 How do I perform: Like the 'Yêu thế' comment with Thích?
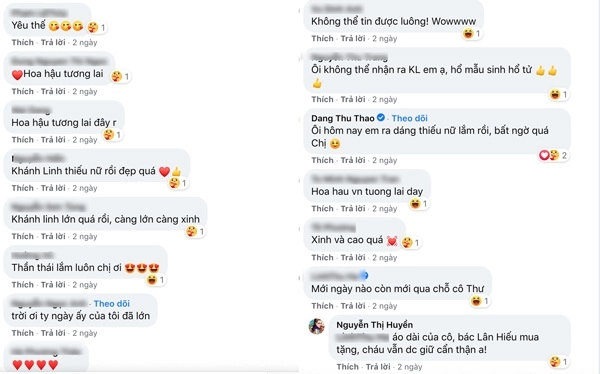(x=23, y=42)
